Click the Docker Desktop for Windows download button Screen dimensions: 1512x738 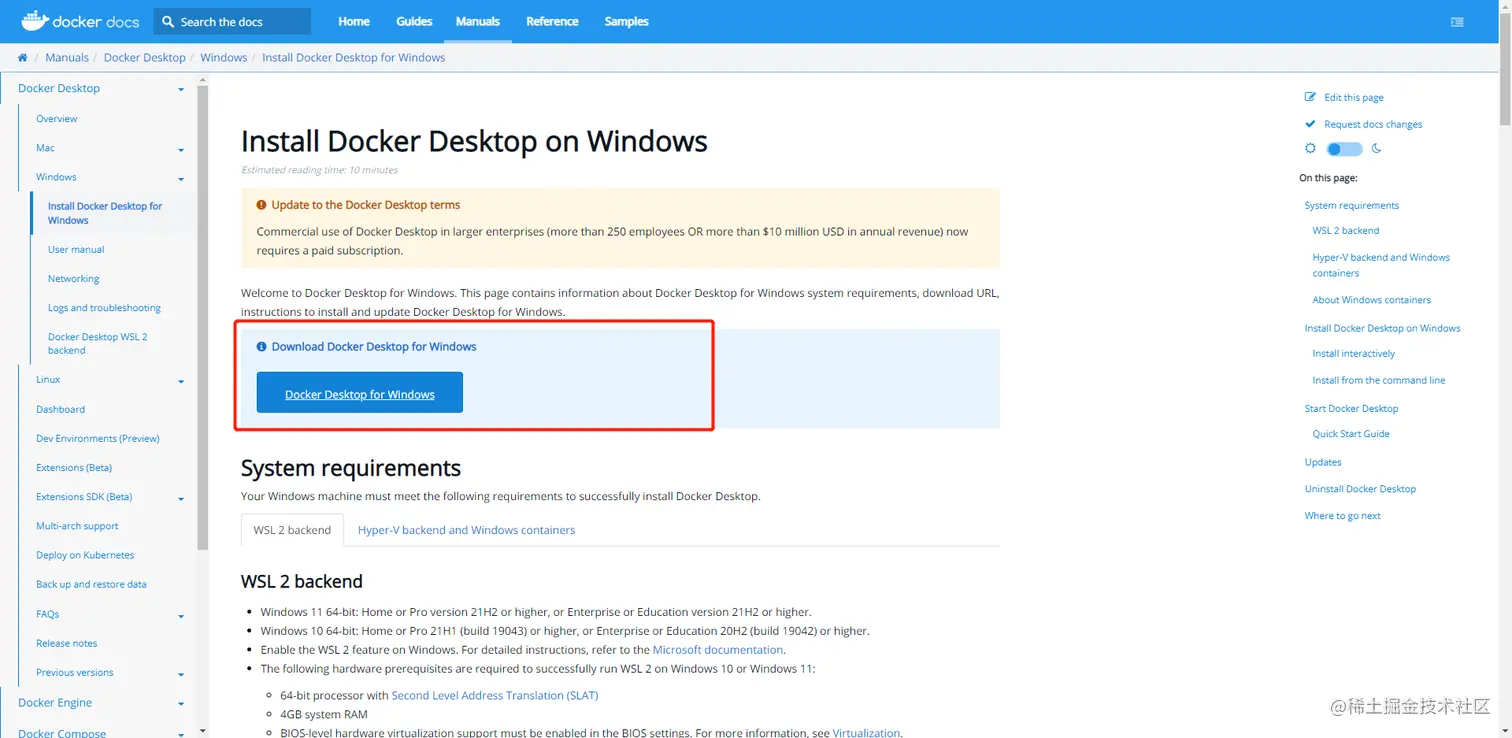pyautogui.click(x=360, y=393)
